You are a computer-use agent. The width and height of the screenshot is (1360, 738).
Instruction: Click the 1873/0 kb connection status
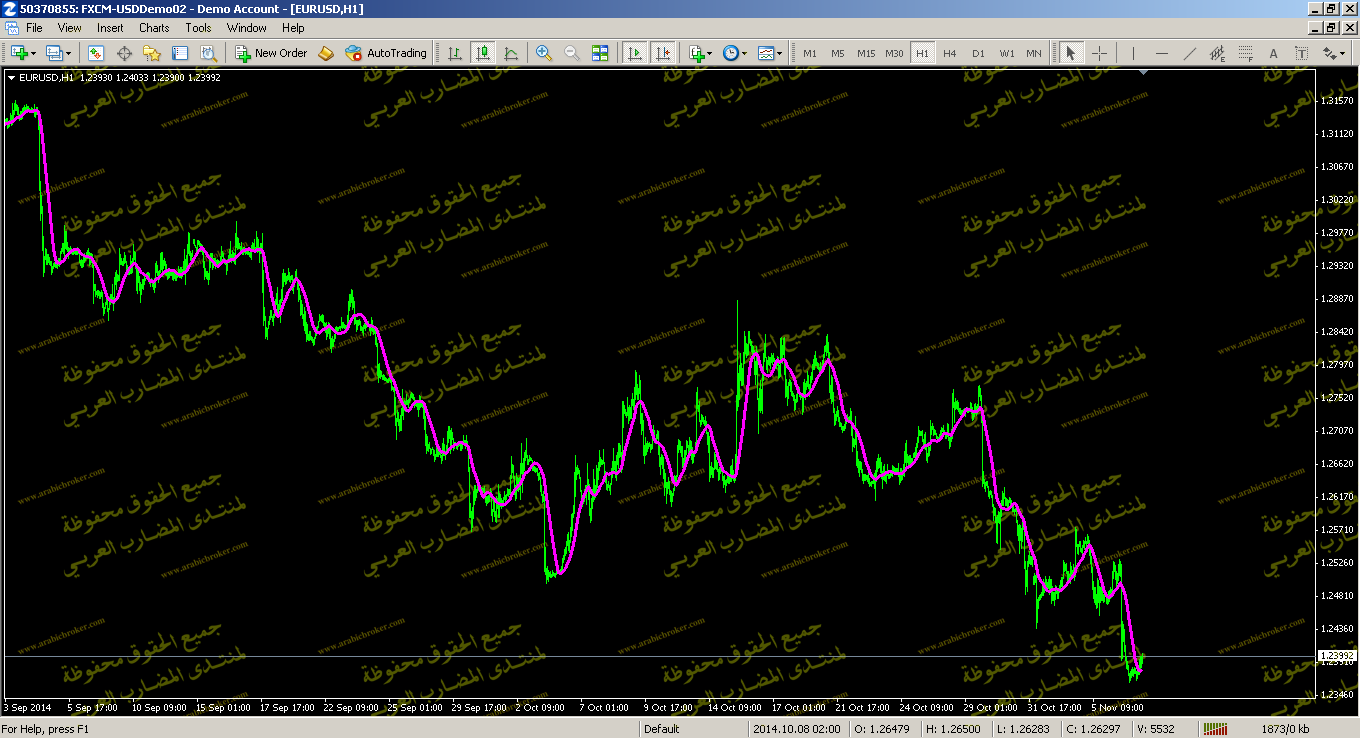pyautogui.click(x=1285, y=729)
